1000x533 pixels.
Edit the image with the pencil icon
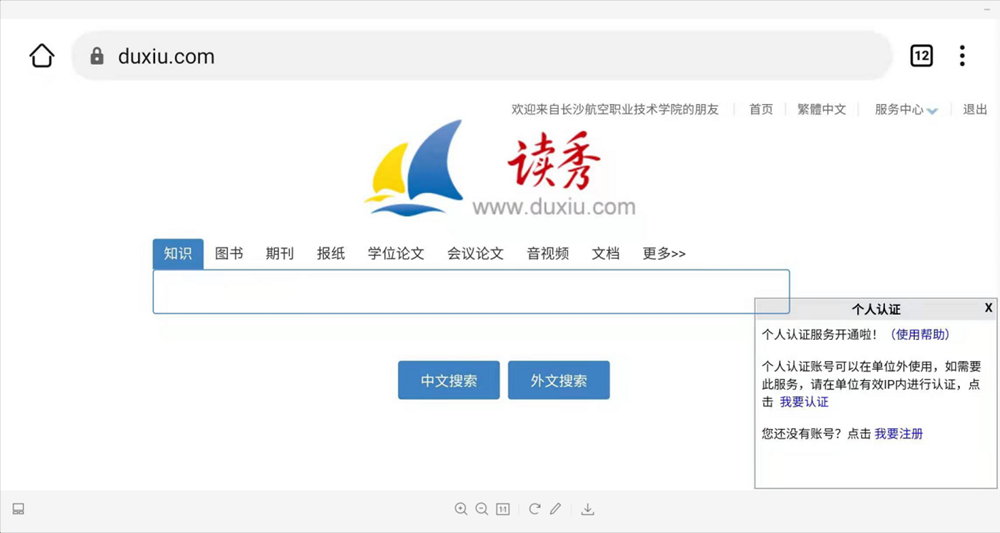(555, 509)
